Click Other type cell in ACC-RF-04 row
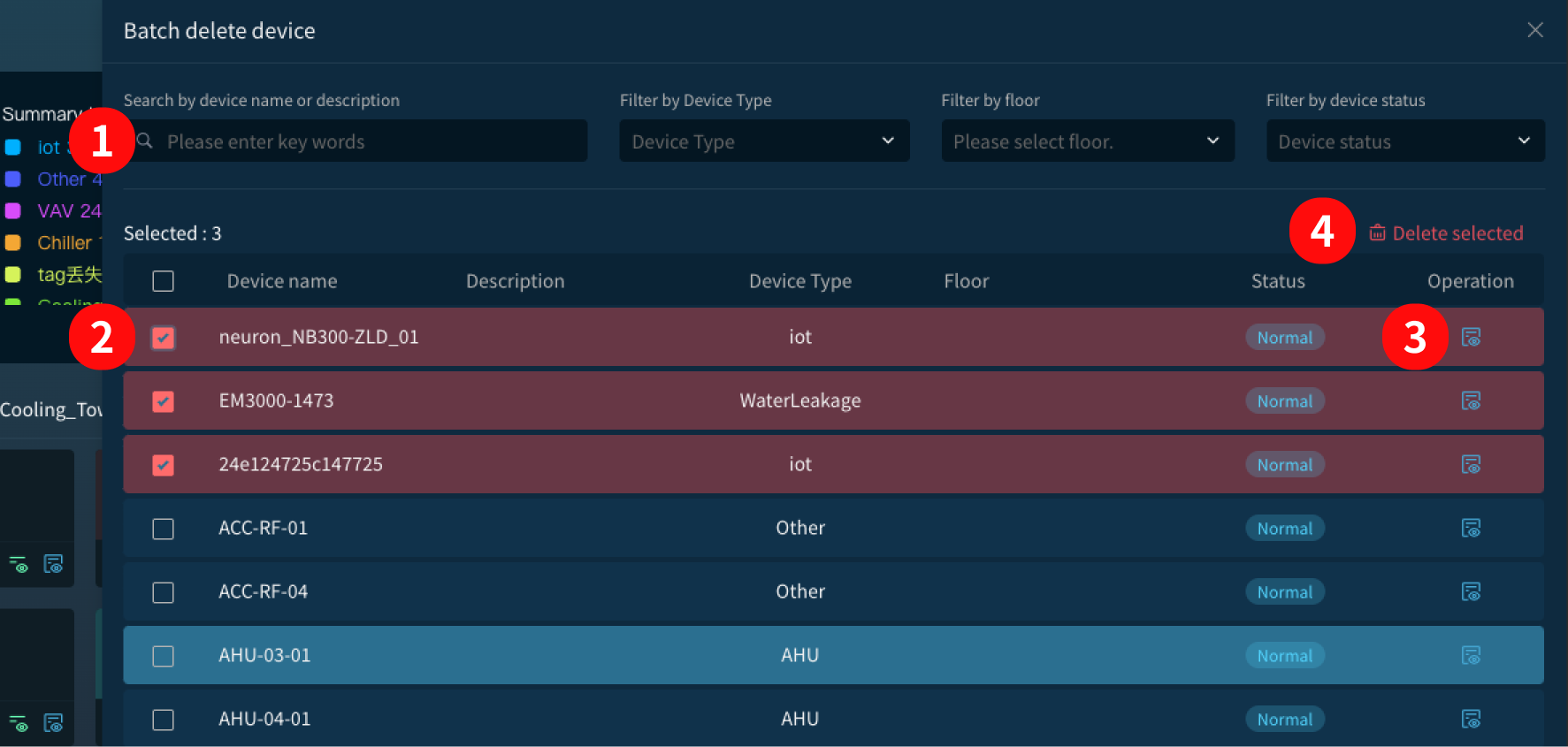1568x747 pixels. click(800, 591)
